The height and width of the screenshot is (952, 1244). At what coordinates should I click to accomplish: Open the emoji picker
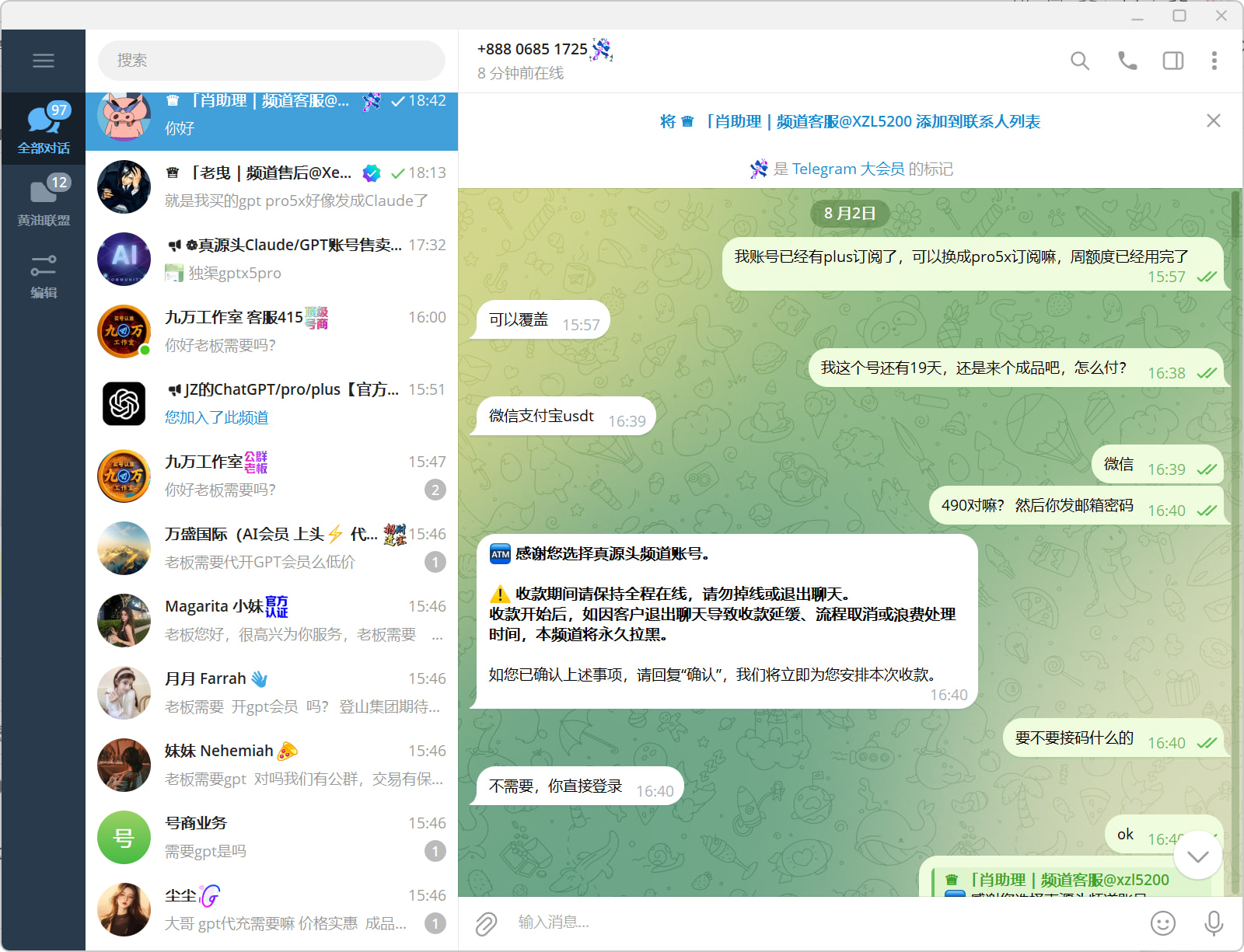1163,923
